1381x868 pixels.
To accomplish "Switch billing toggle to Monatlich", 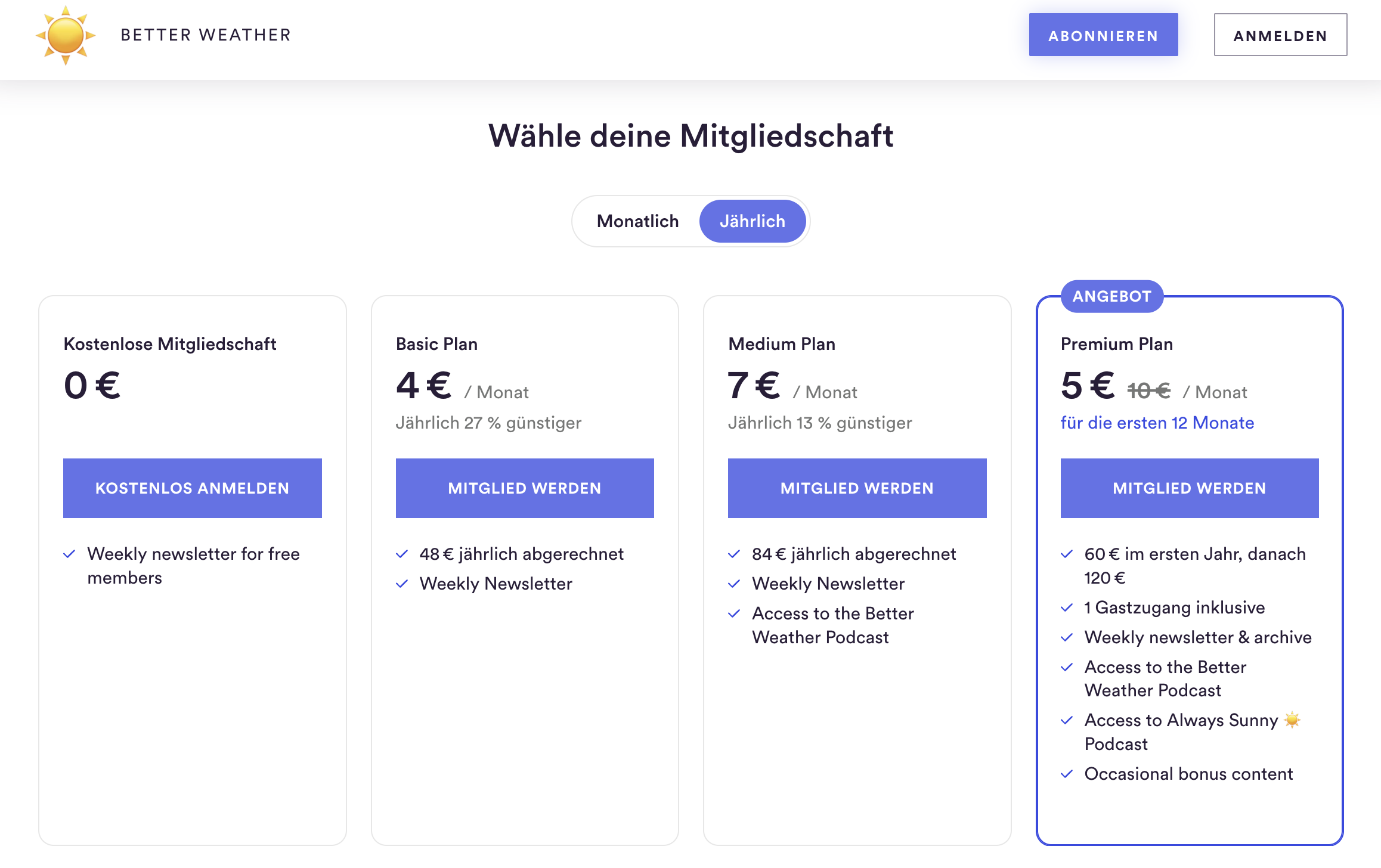I will click(637, 221).
